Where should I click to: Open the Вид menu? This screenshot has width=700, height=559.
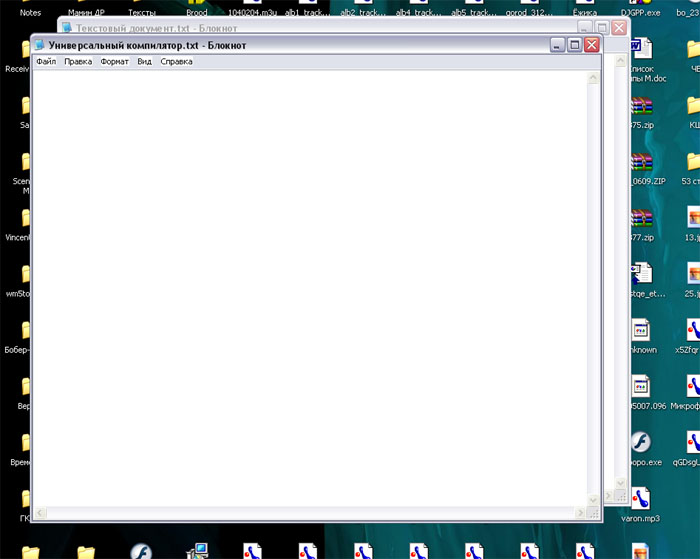(144, 62)
